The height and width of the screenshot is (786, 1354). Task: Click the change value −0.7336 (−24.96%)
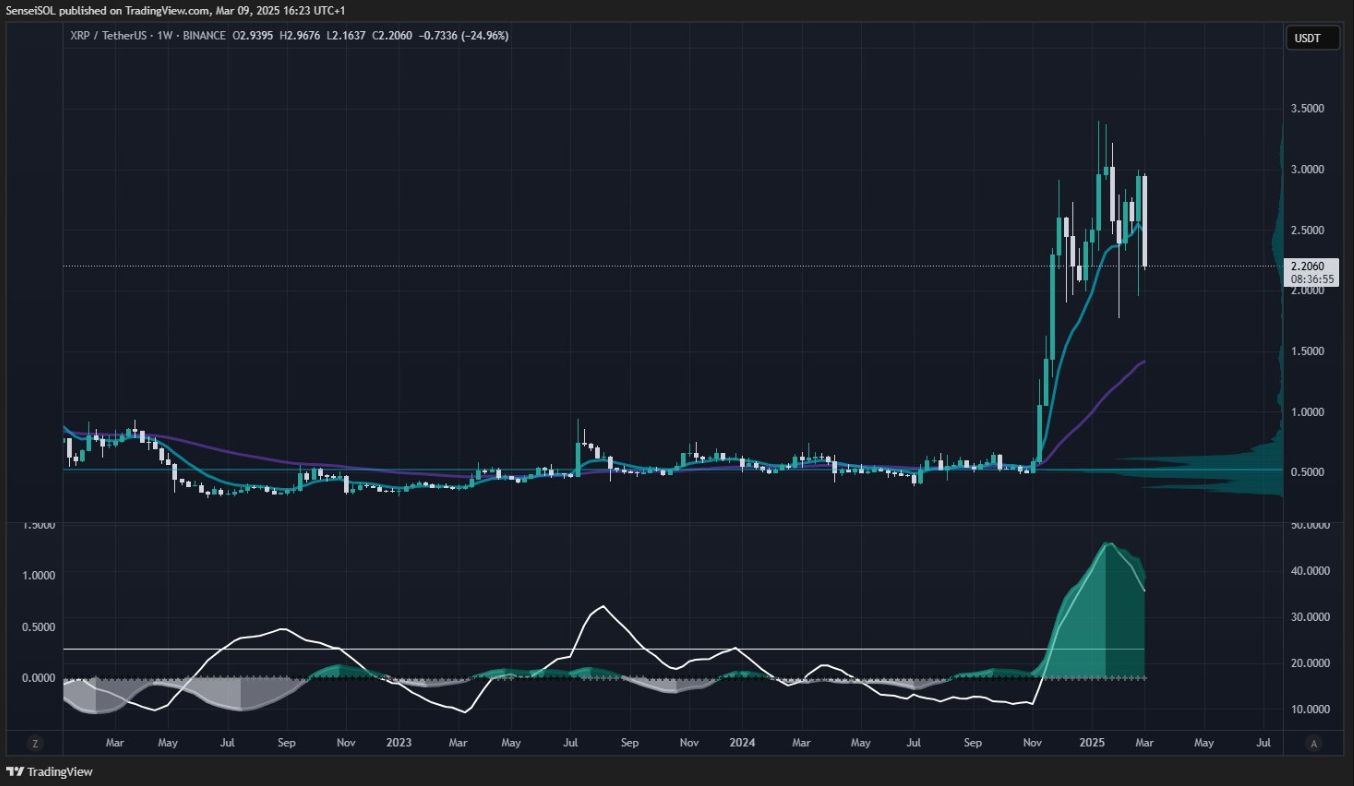point(463,36)
